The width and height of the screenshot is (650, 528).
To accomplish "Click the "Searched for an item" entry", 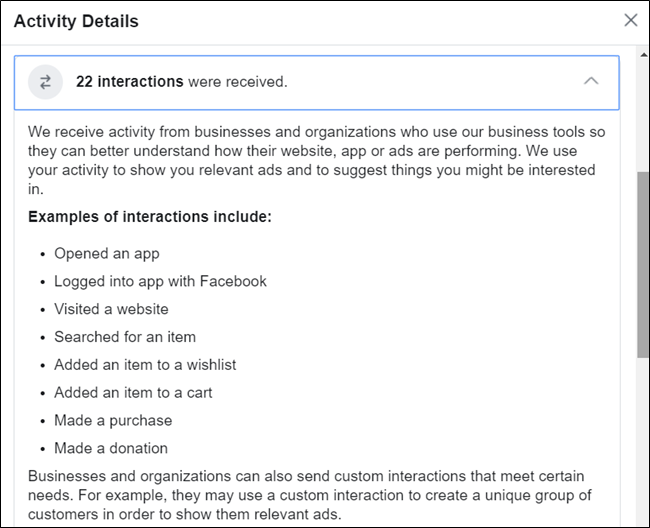I will [125, 337].
